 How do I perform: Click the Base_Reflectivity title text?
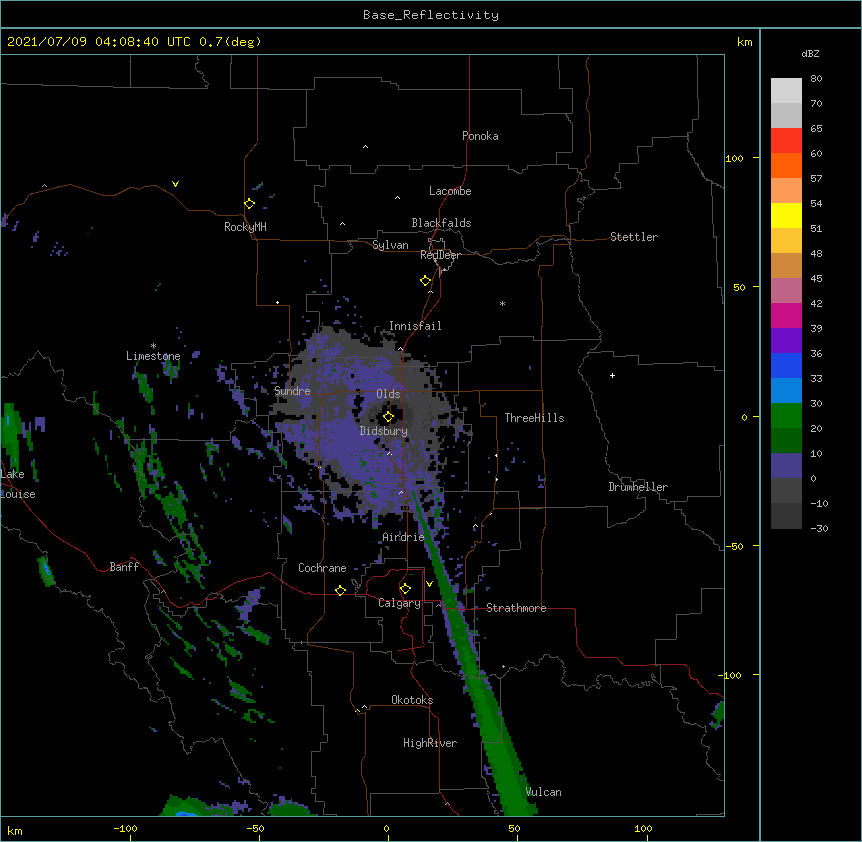[x=431, y=15]
